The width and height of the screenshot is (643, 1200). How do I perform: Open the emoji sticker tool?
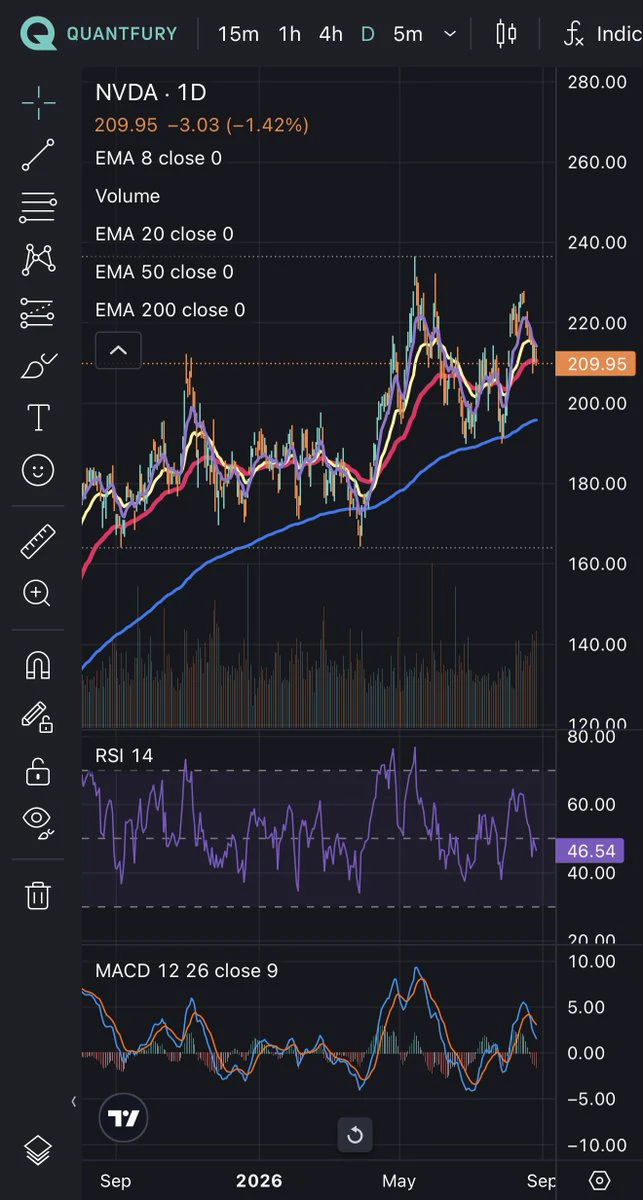click(x=38, y=470)
